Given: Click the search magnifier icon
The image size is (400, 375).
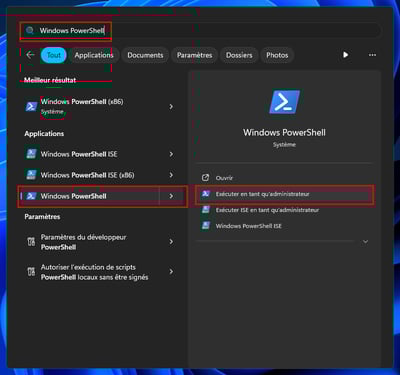Looking at the screenshot, I should coord(30,31).
